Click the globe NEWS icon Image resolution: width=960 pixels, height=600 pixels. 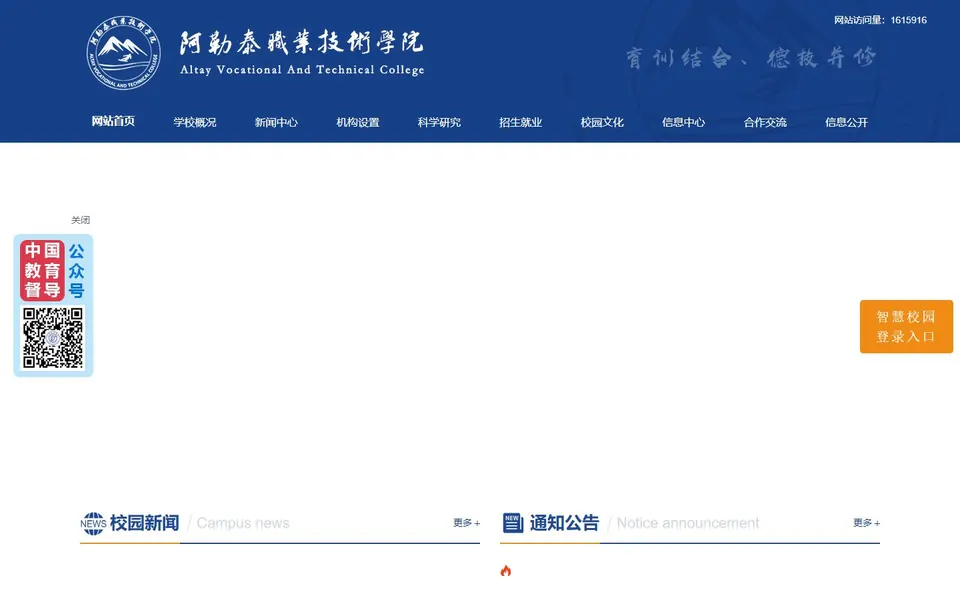(x=93, y=523)
